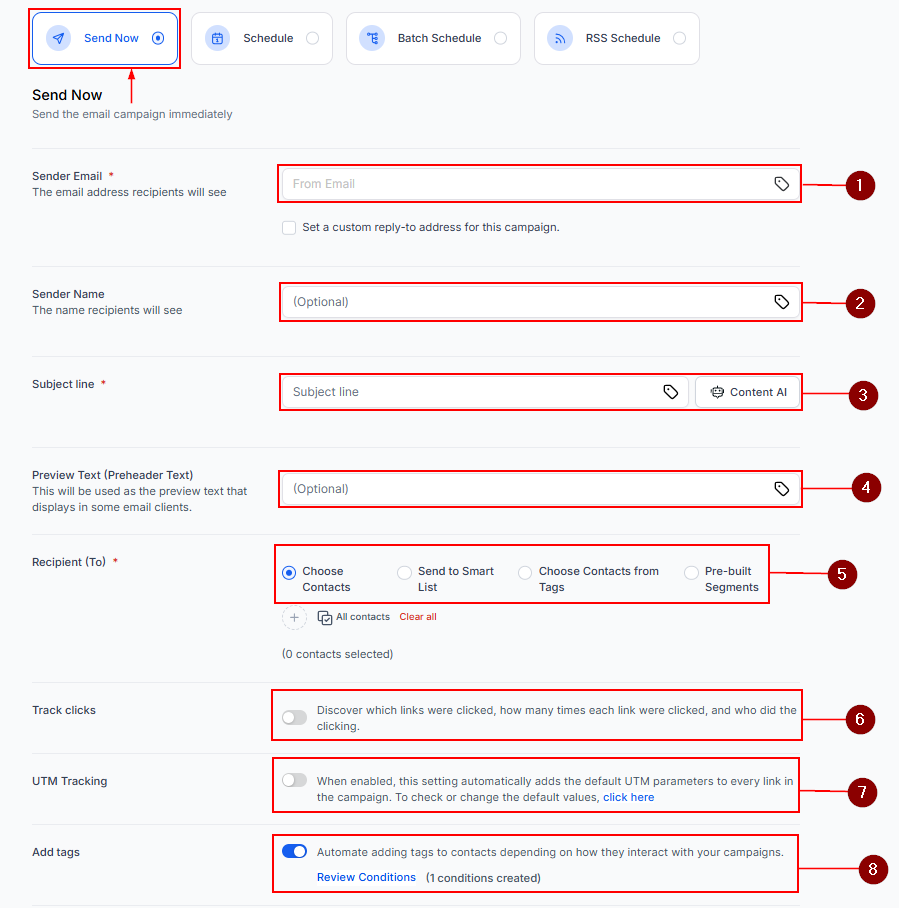Viewport: 899px width, 908px height.
Task: Click the RSS Schedule feed icon
Action: click(x=560, y=38)
